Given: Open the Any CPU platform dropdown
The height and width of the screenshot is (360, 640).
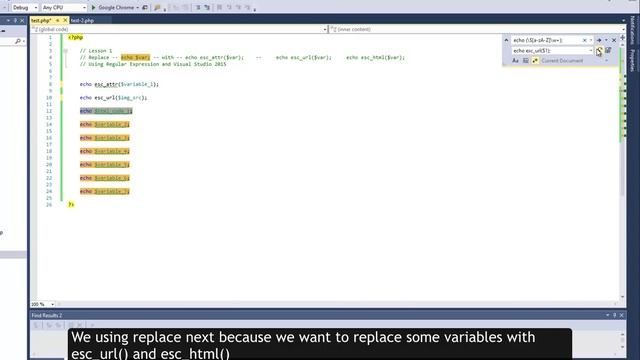Looking at the screenshot, I should tap(64, 7).
